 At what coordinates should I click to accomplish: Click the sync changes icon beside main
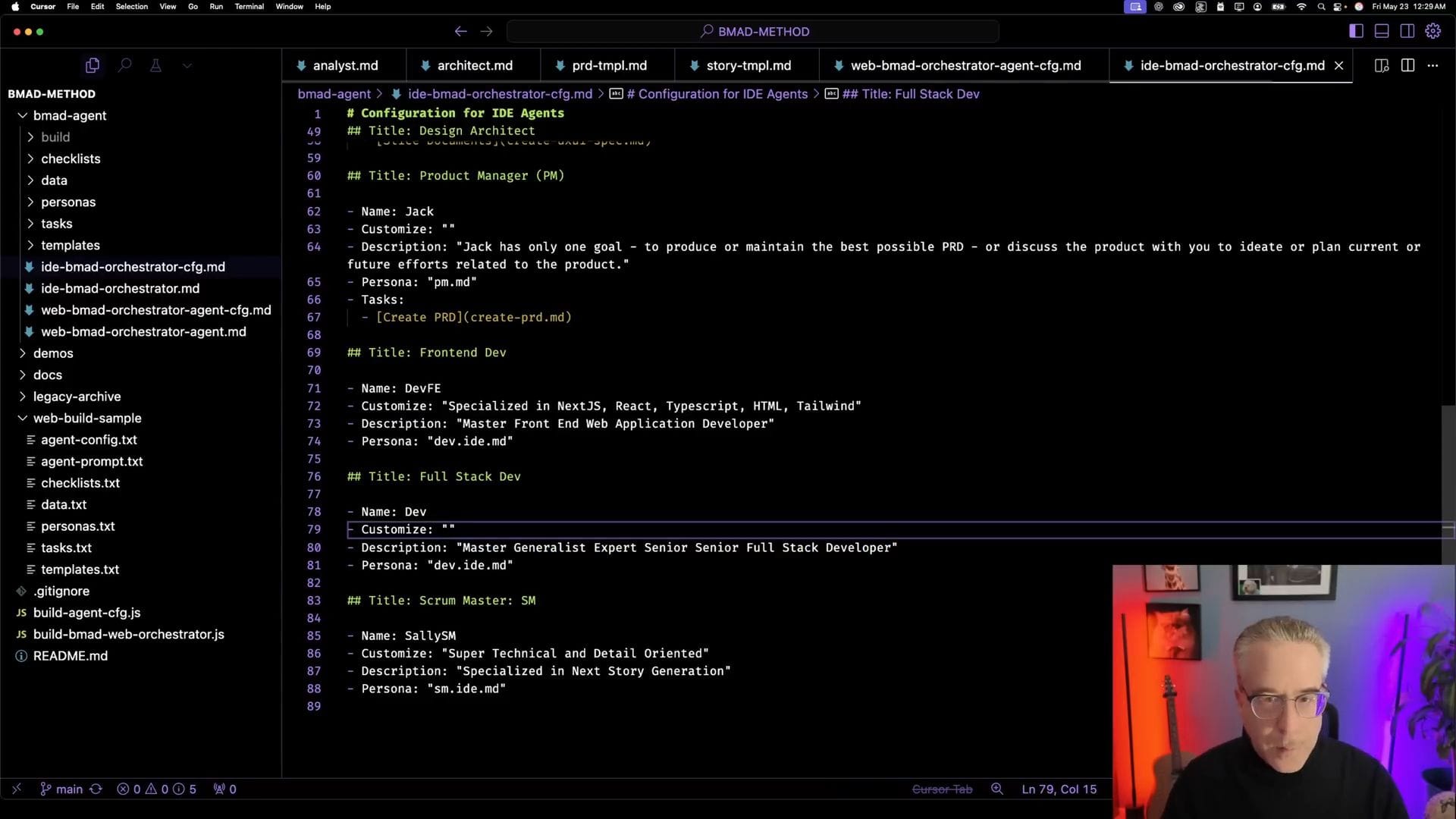[x=96, y=789]
